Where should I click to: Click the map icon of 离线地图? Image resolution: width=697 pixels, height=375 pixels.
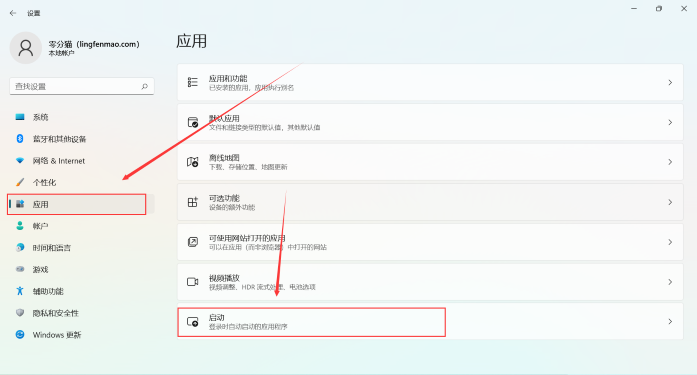tap(192, 162)
